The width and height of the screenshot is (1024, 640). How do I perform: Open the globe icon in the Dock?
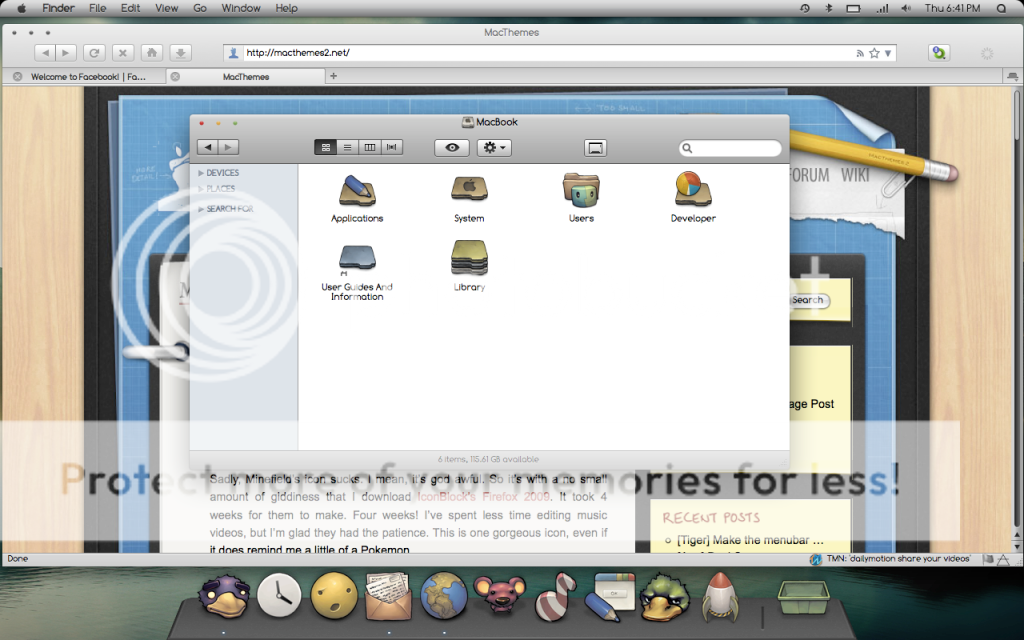click(443, 596)
